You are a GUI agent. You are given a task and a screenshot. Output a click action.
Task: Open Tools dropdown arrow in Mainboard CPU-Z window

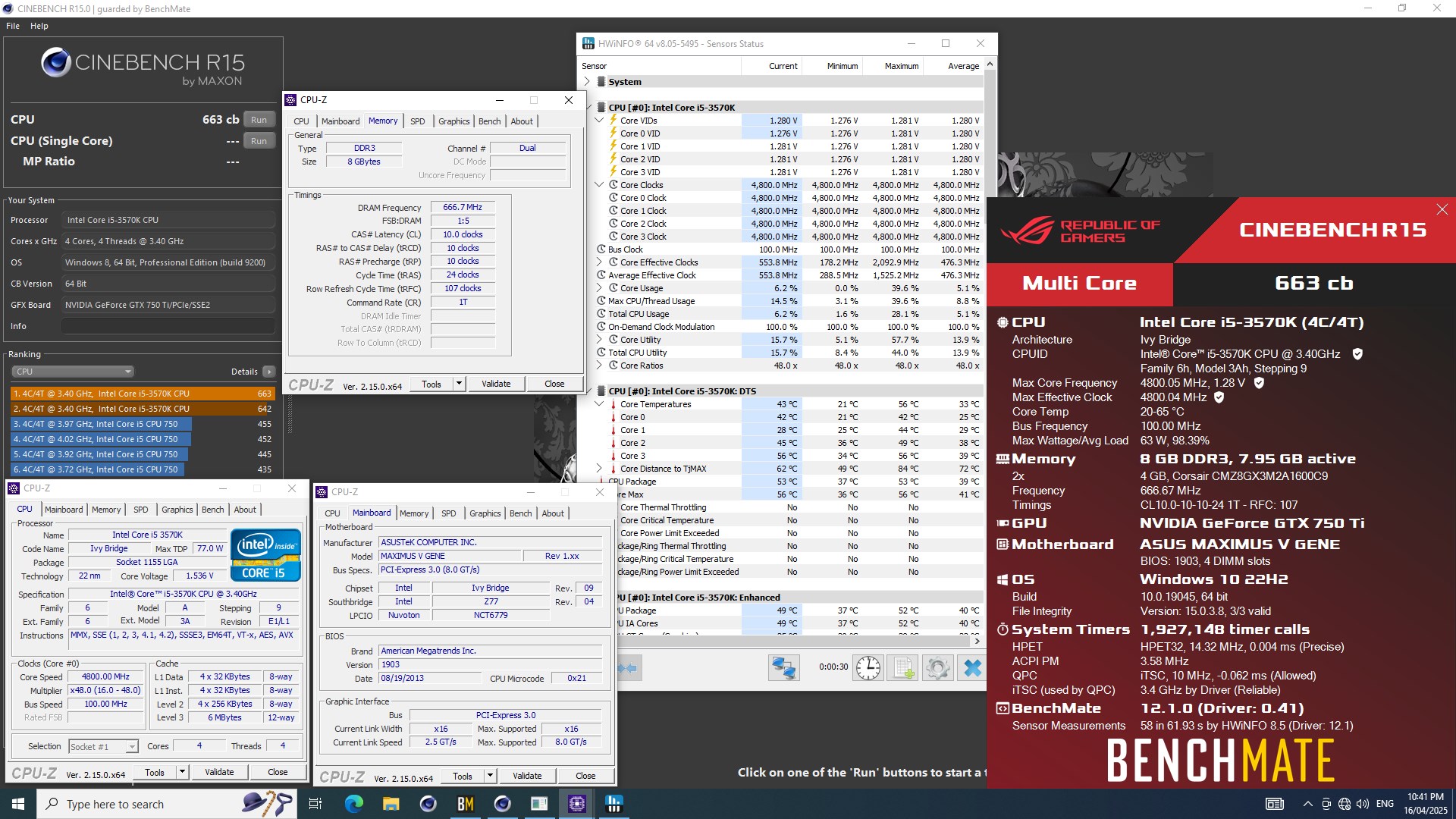(x=491, y=776)
